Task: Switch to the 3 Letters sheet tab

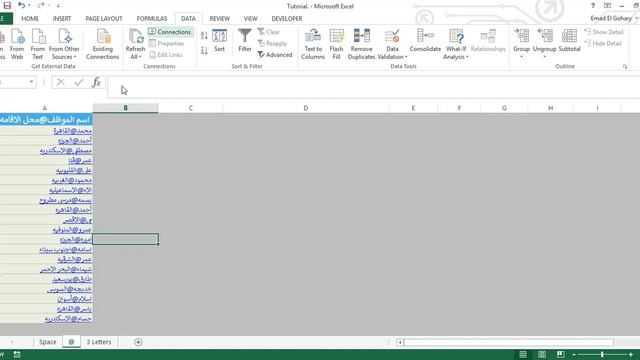Action: point(99,342)
